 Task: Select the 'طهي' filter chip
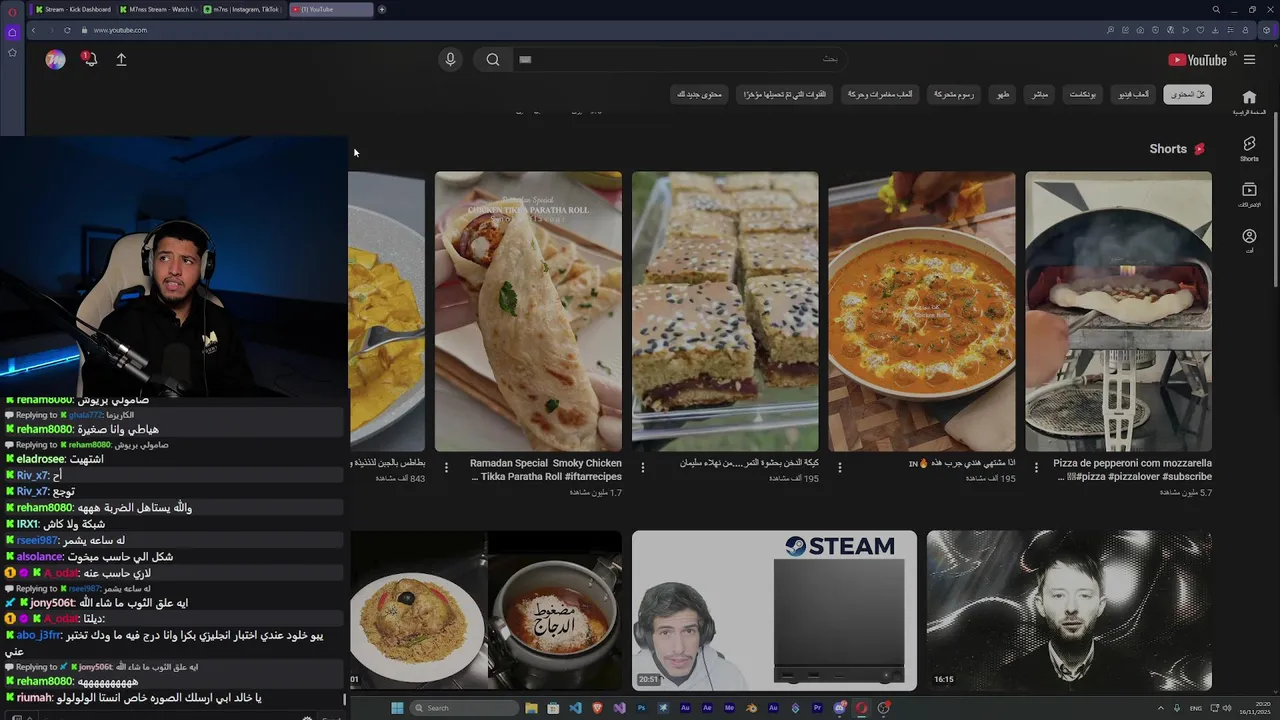point(1003,94)
